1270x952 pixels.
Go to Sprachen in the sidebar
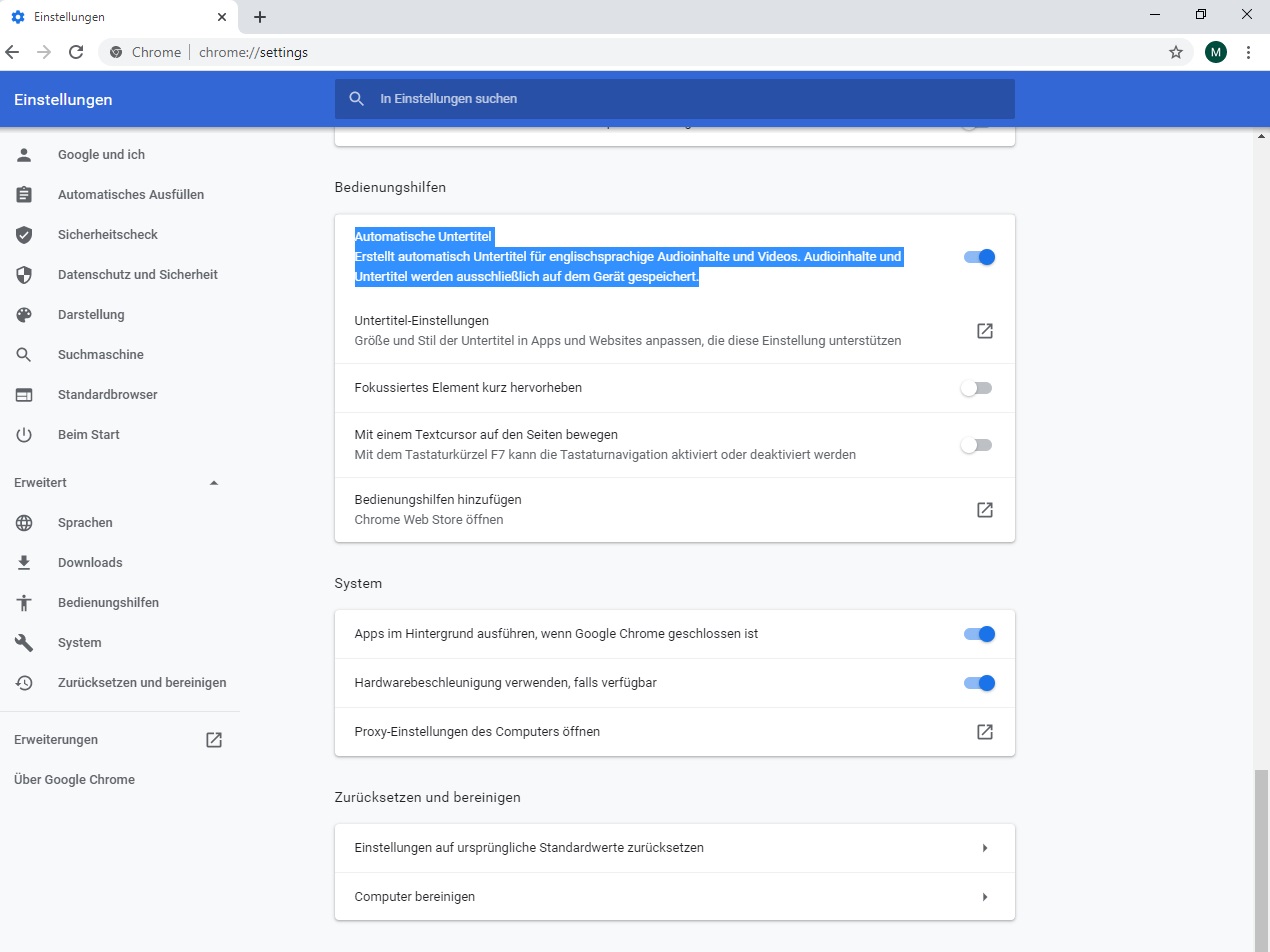[x=85, y=523]
